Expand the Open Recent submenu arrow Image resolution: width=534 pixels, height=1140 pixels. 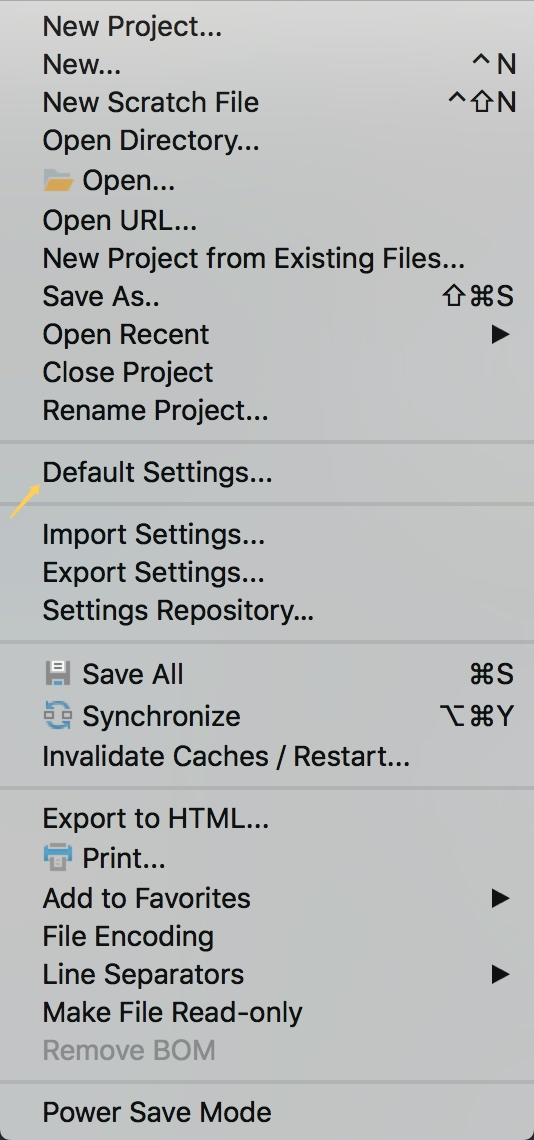coord(501,334)
